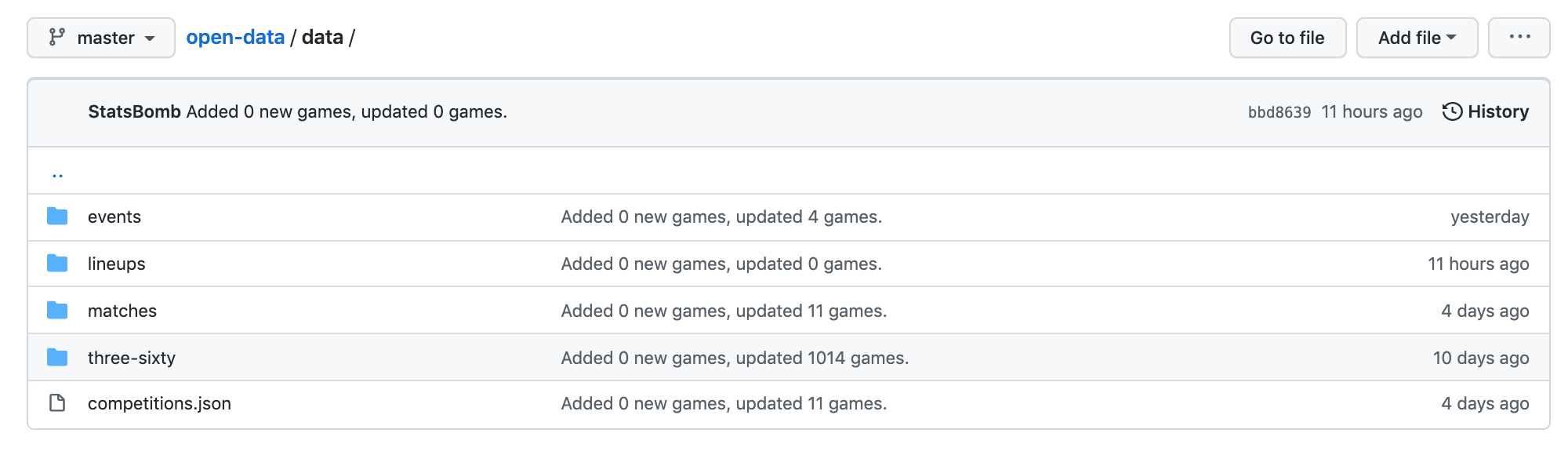Image resolution: width=1568 pixels, height=455 pixels.
Task: Open the lineups directory name
Action: 117,264
